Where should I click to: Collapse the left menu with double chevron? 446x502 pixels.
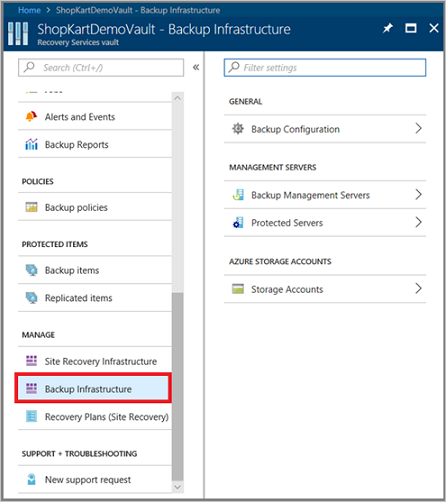(196, 67)
